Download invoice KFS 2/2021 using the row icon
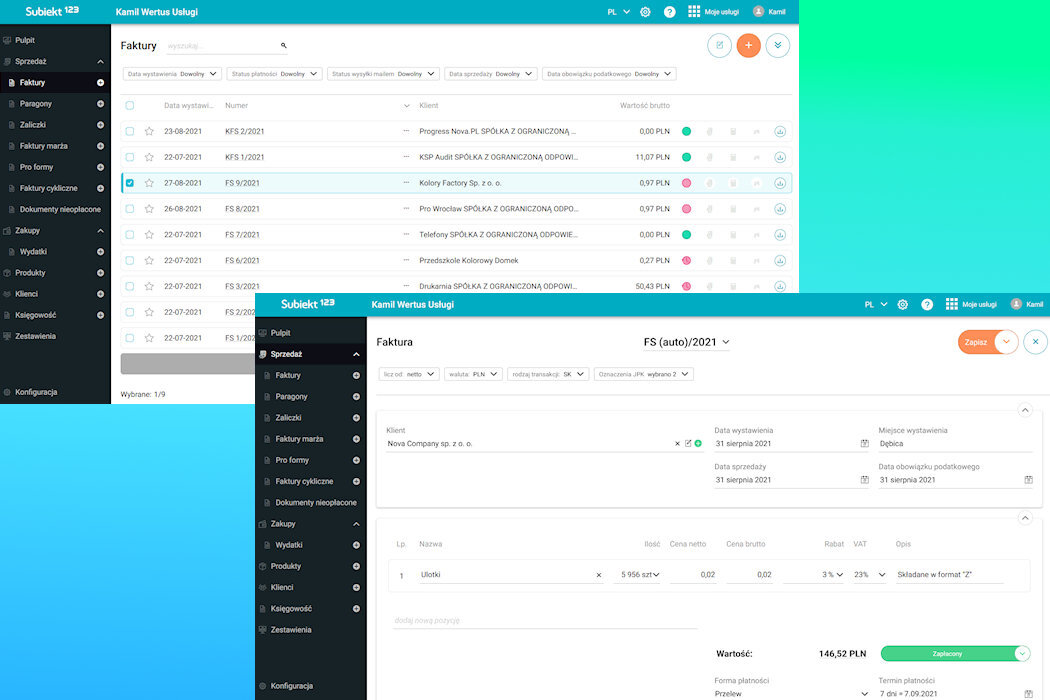 779,131
